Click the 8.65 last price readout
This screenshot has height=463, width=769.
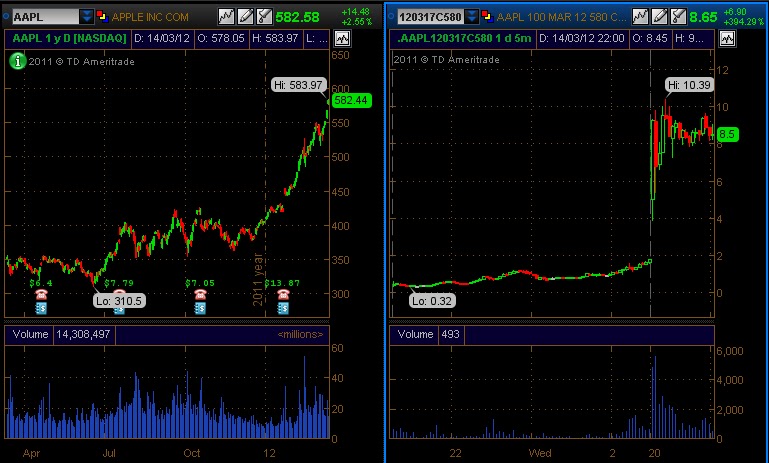click(703, 17)
